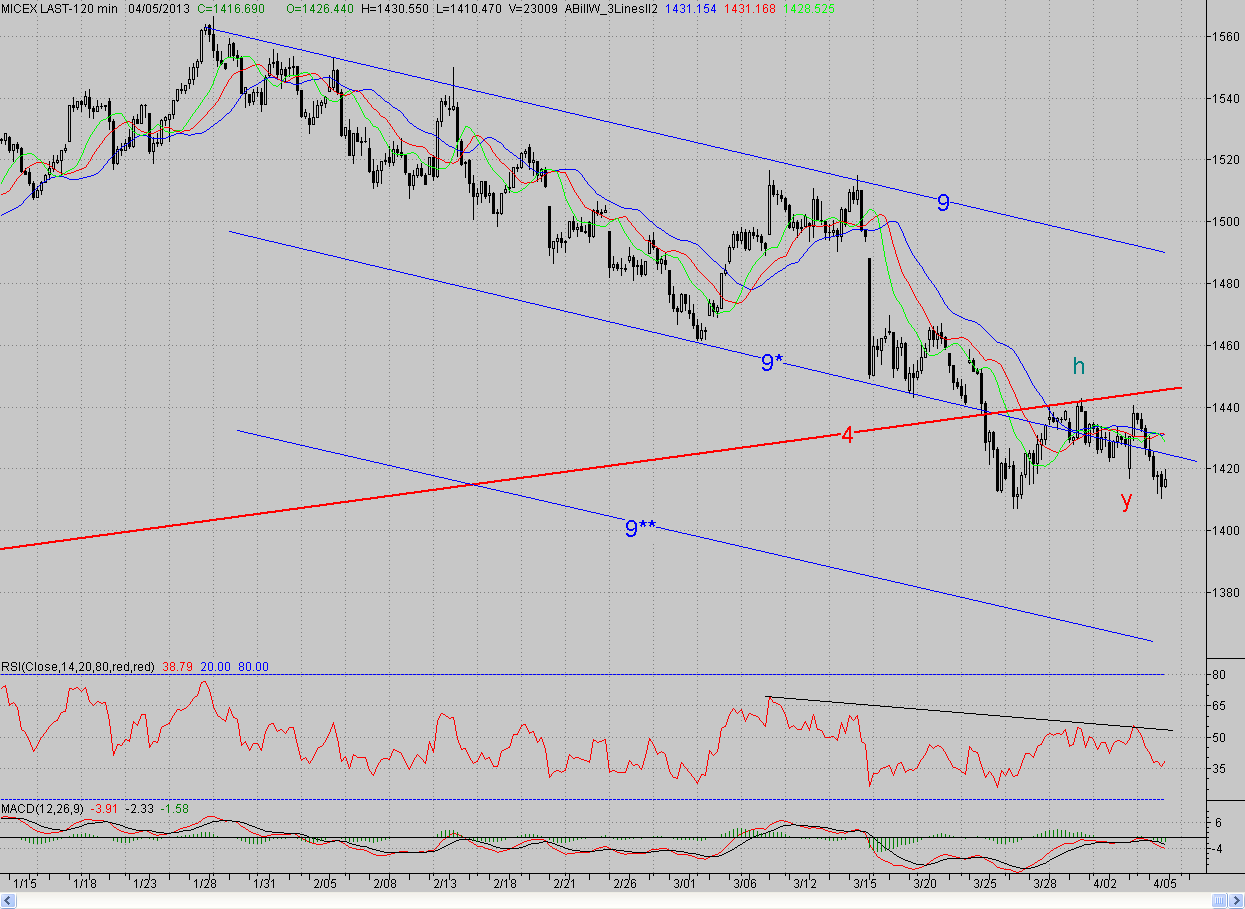Select the blue channel label 9*
The image size is (1245, 909).
771,363
